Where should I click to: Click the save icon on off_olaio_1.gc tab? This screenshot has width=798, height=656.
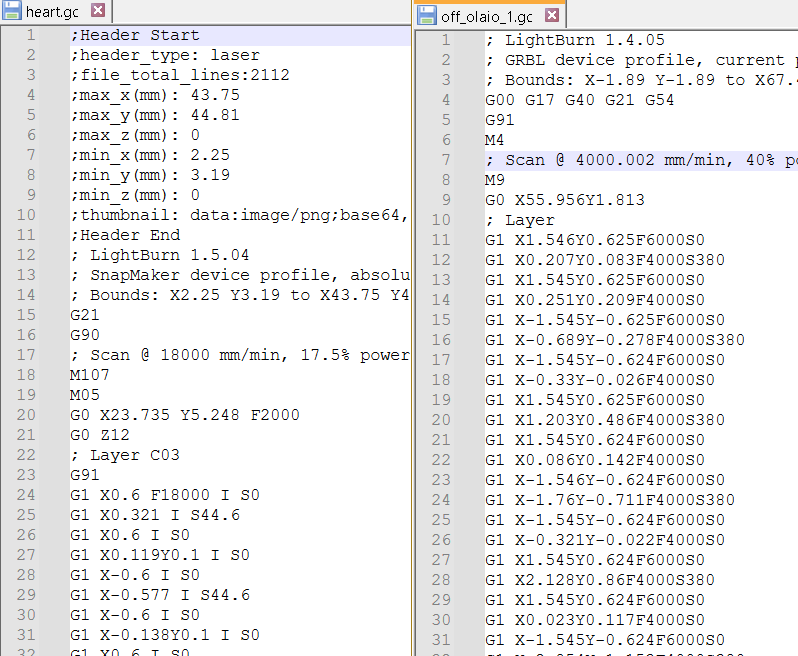[x=427, y=15]
